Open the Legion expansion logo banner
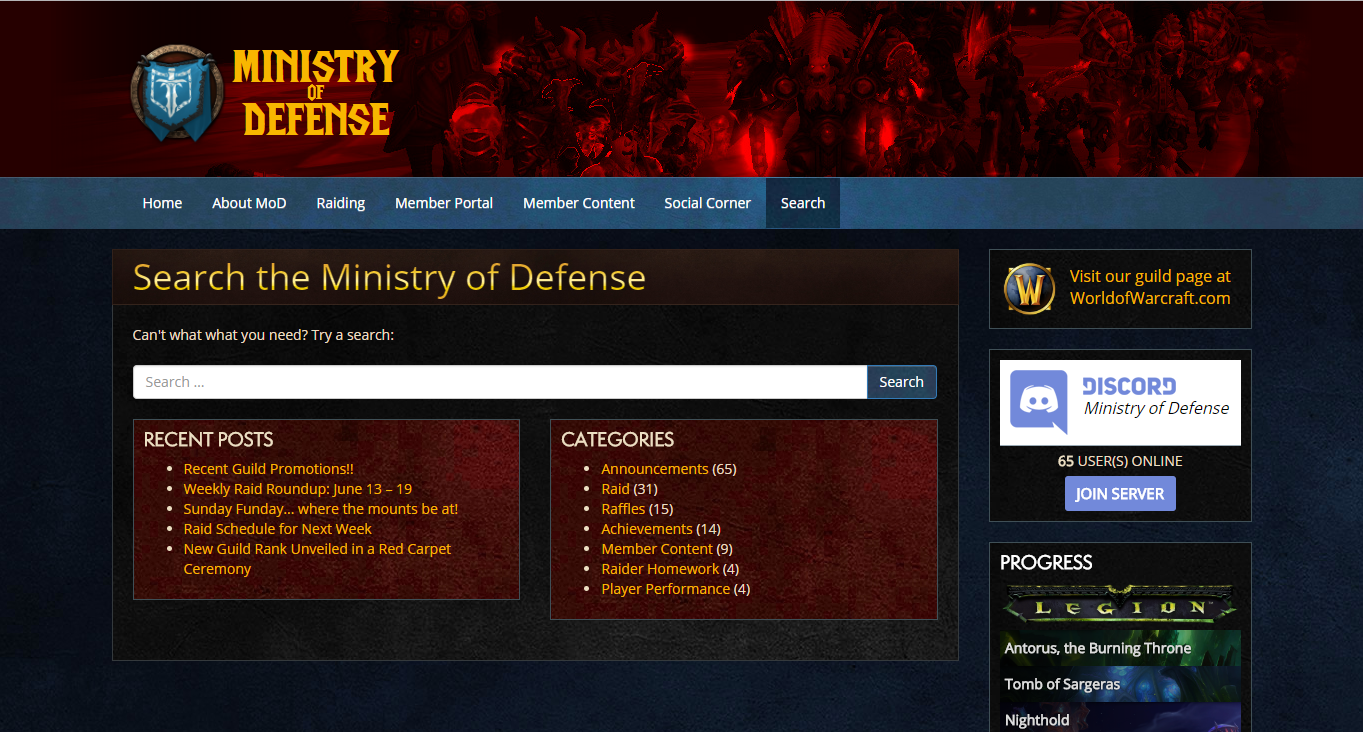 pyautogui.click(x=1120, y=606)
